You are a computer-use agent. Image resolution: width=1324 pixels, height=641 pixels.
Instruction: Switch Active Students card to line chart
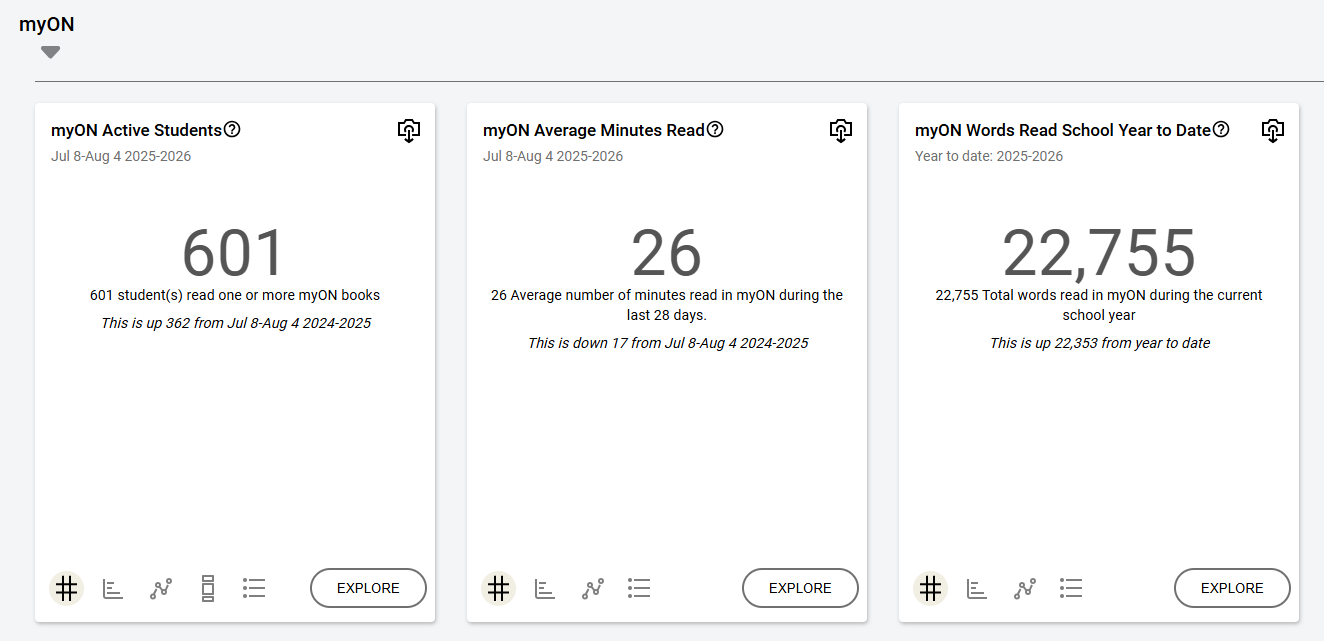pos(161,588)
